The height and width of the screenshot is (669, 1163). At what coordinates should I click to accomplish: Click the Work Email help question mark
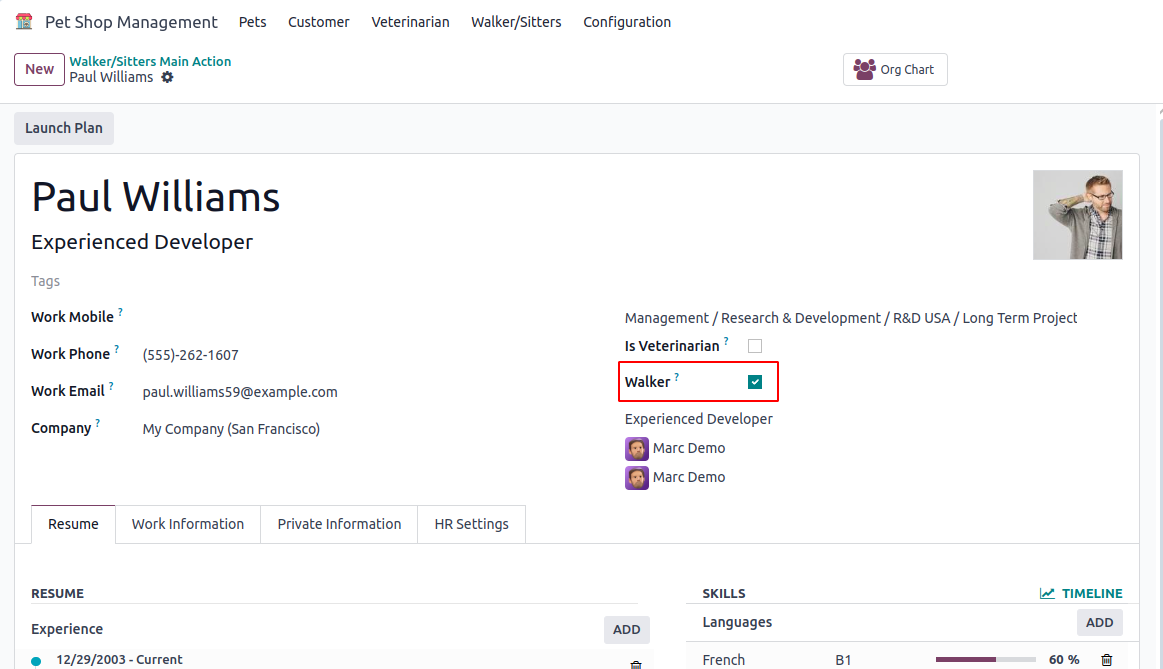pyautogui.click(x=111, y=386)
